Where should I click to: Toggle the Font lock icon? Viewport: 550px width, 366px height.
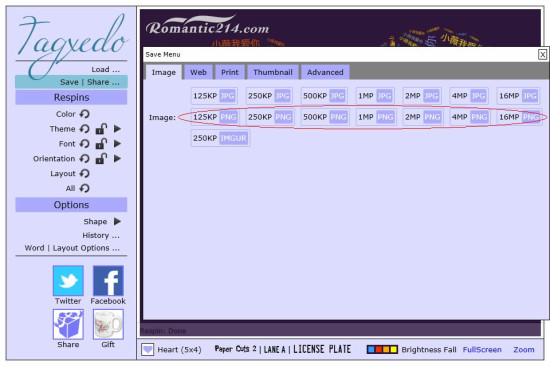tap(101, 144)
